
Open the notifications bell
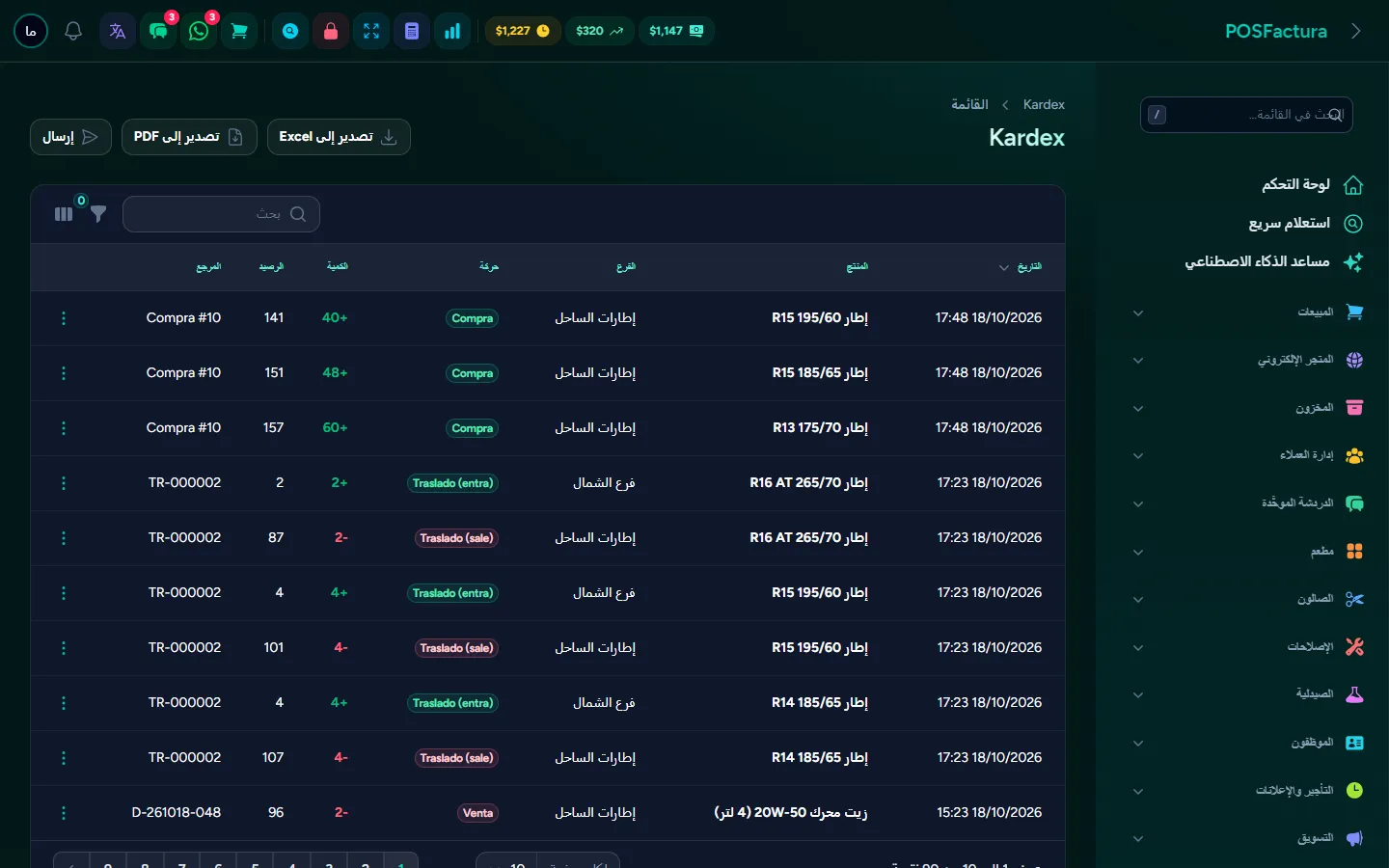[x=73, y=31]
